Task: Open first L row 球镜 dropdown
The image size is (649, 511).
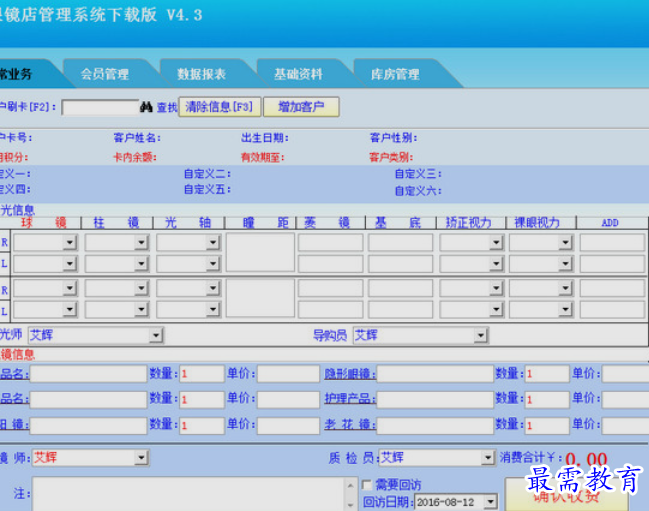Action: point(70,264)
